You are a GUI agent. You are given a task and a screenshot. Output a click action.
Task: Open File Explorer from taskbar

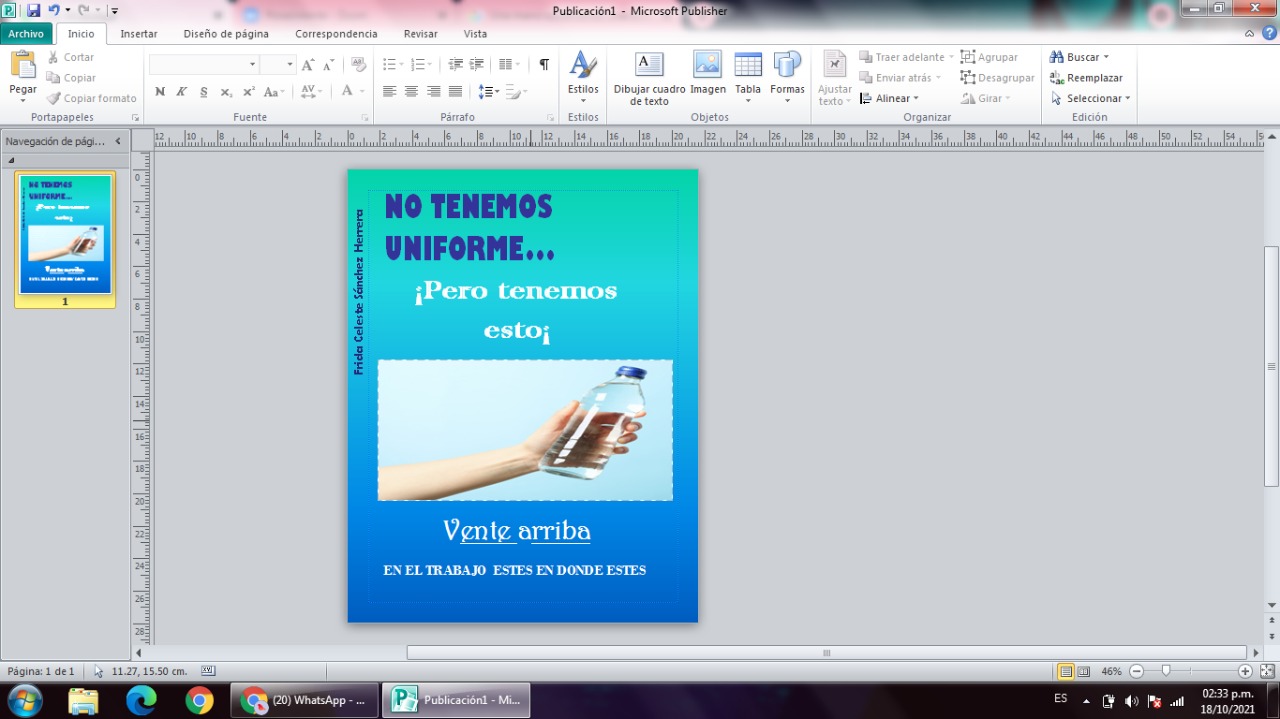[x=83, y=701]
